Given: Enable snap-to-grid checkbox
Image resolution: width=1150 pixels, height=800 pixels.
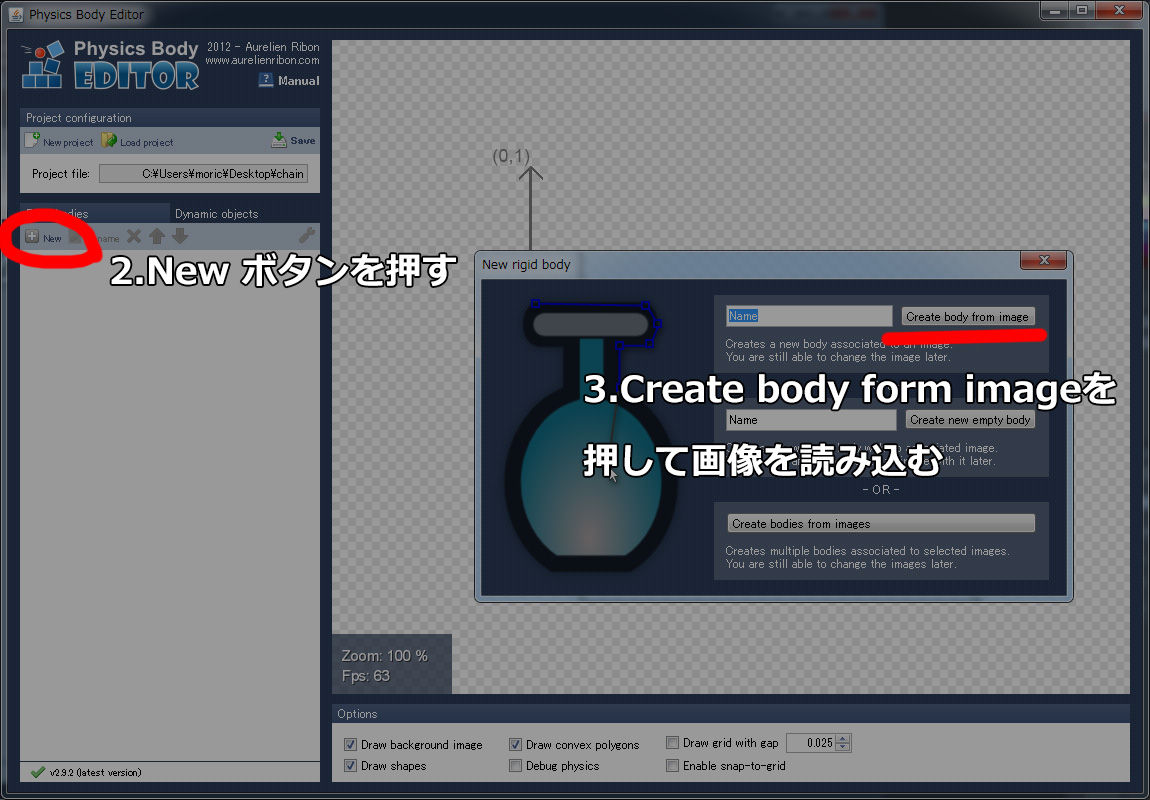Looking at the screenshot, I should 672,766.
